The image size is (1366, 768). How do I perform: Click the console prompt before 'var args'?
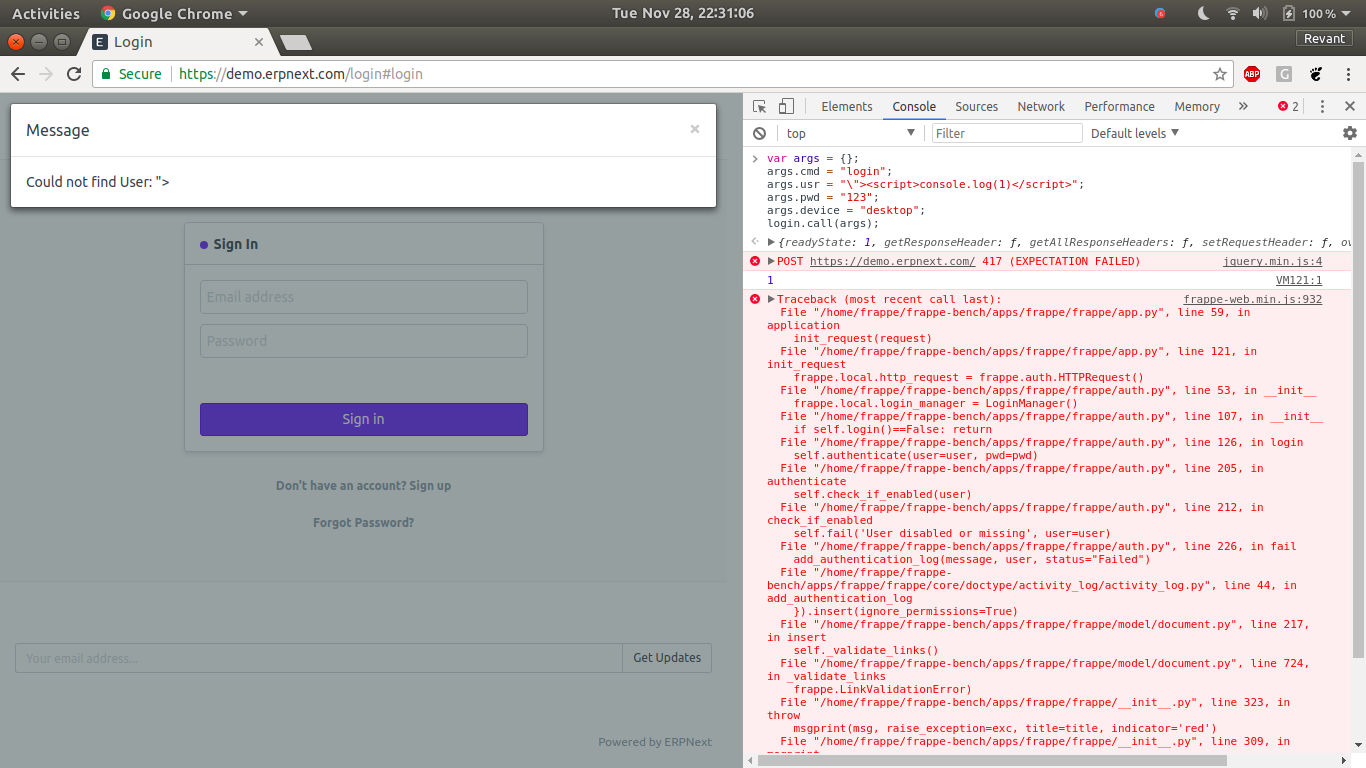(756, 158)
